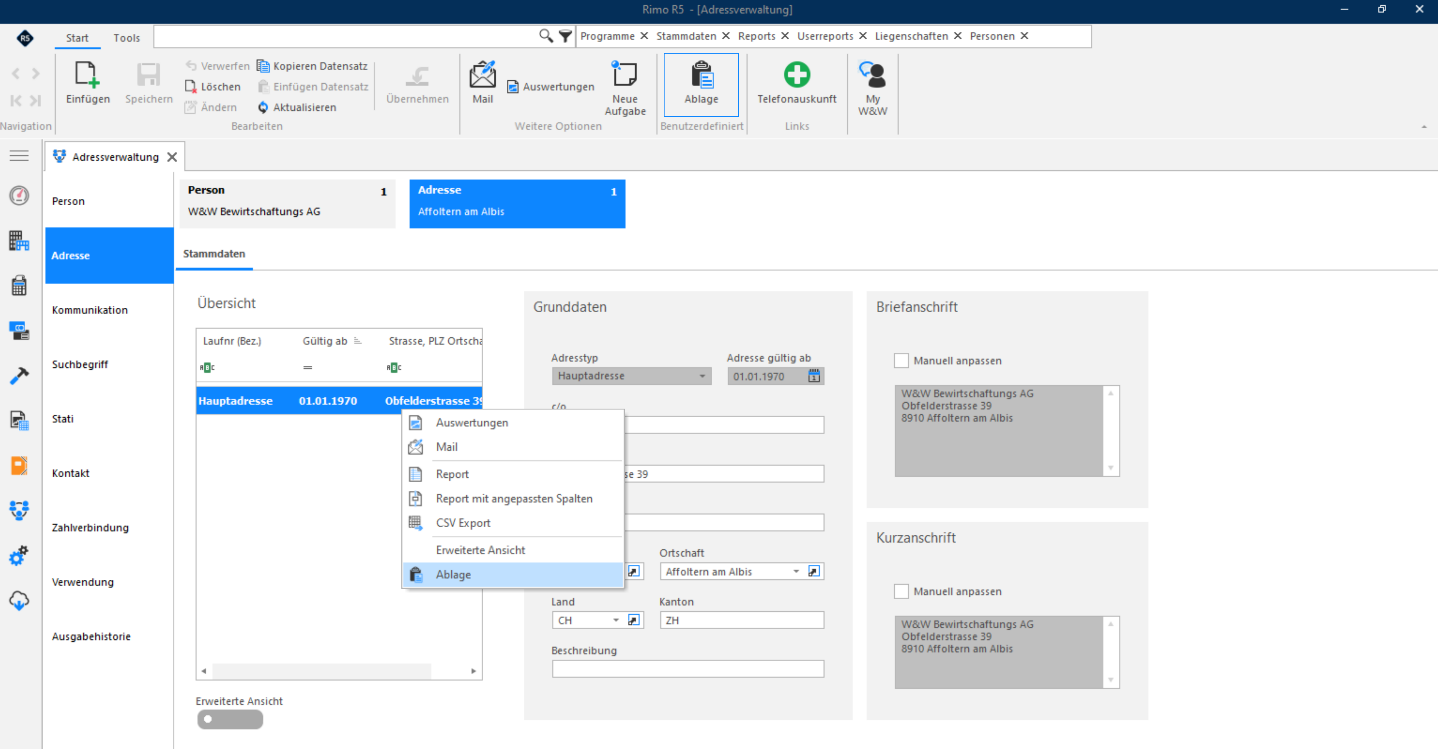Click the Aktualisieren refresh button

click(297, 107)
